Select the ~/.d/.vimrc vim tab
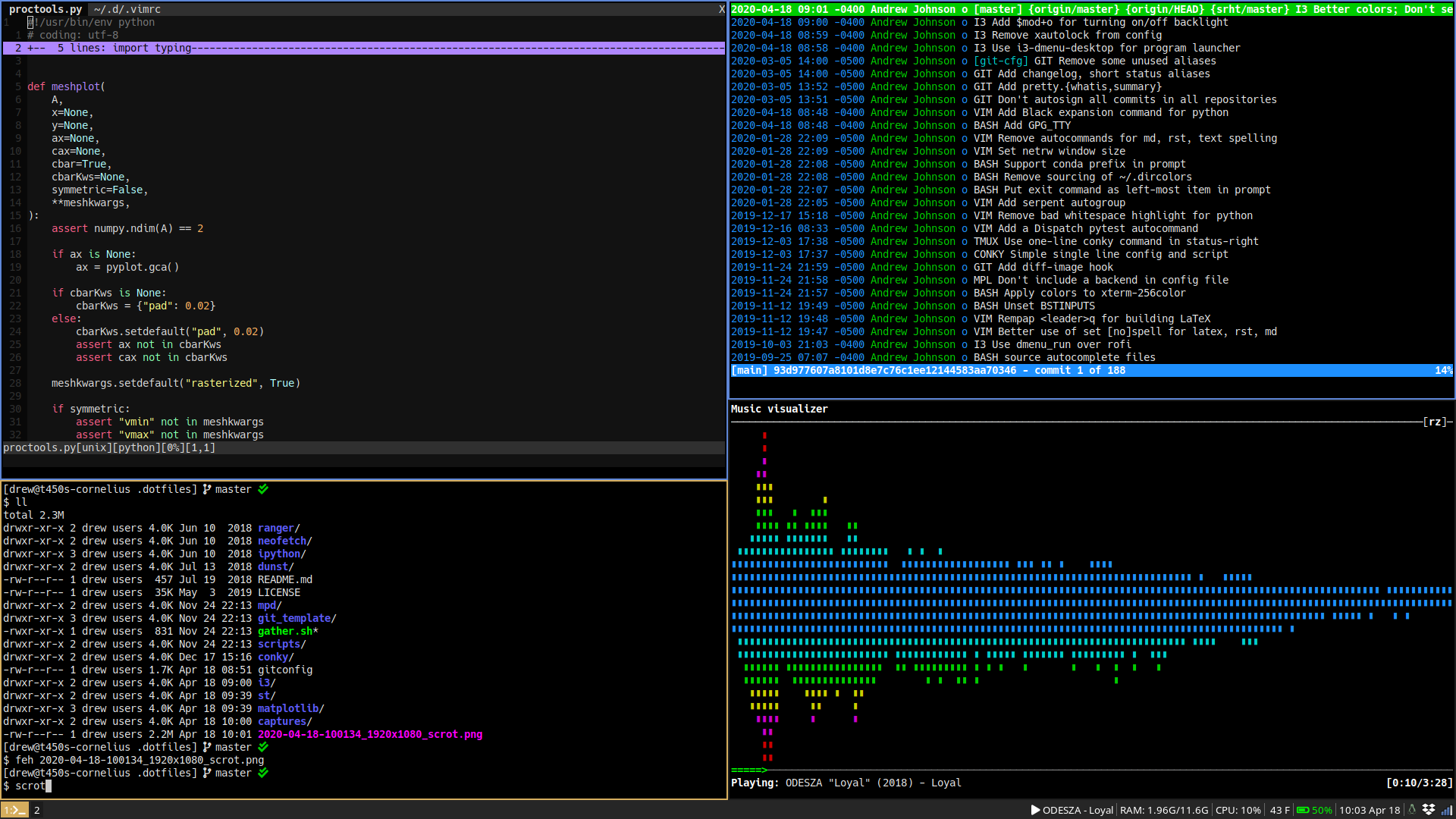Viewport: 1456px width, 819px height. click(x=127, y=9)
